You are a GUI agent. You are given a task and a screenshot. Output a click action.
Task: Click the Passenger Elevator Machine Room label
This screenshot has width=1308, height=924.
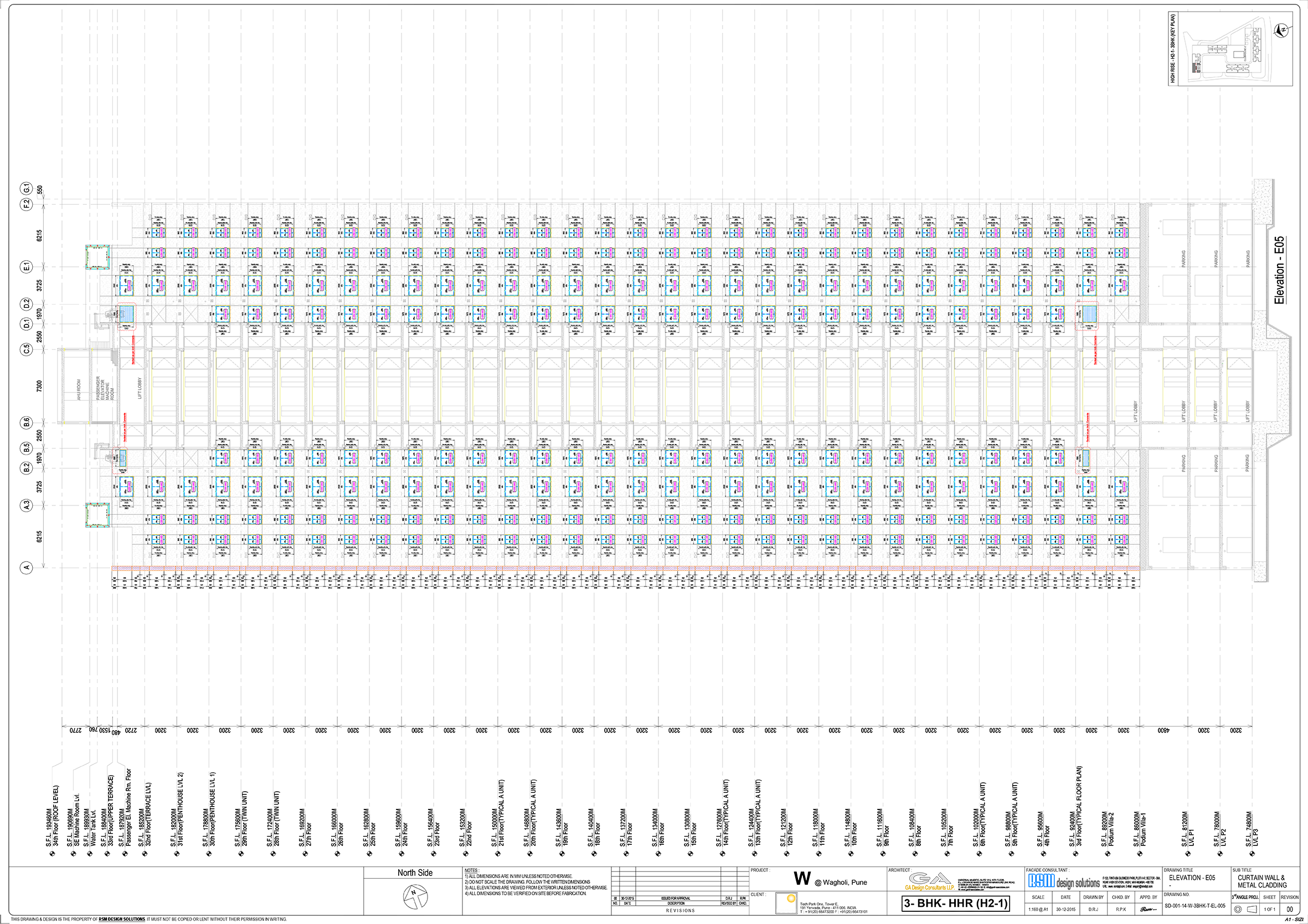104,388
